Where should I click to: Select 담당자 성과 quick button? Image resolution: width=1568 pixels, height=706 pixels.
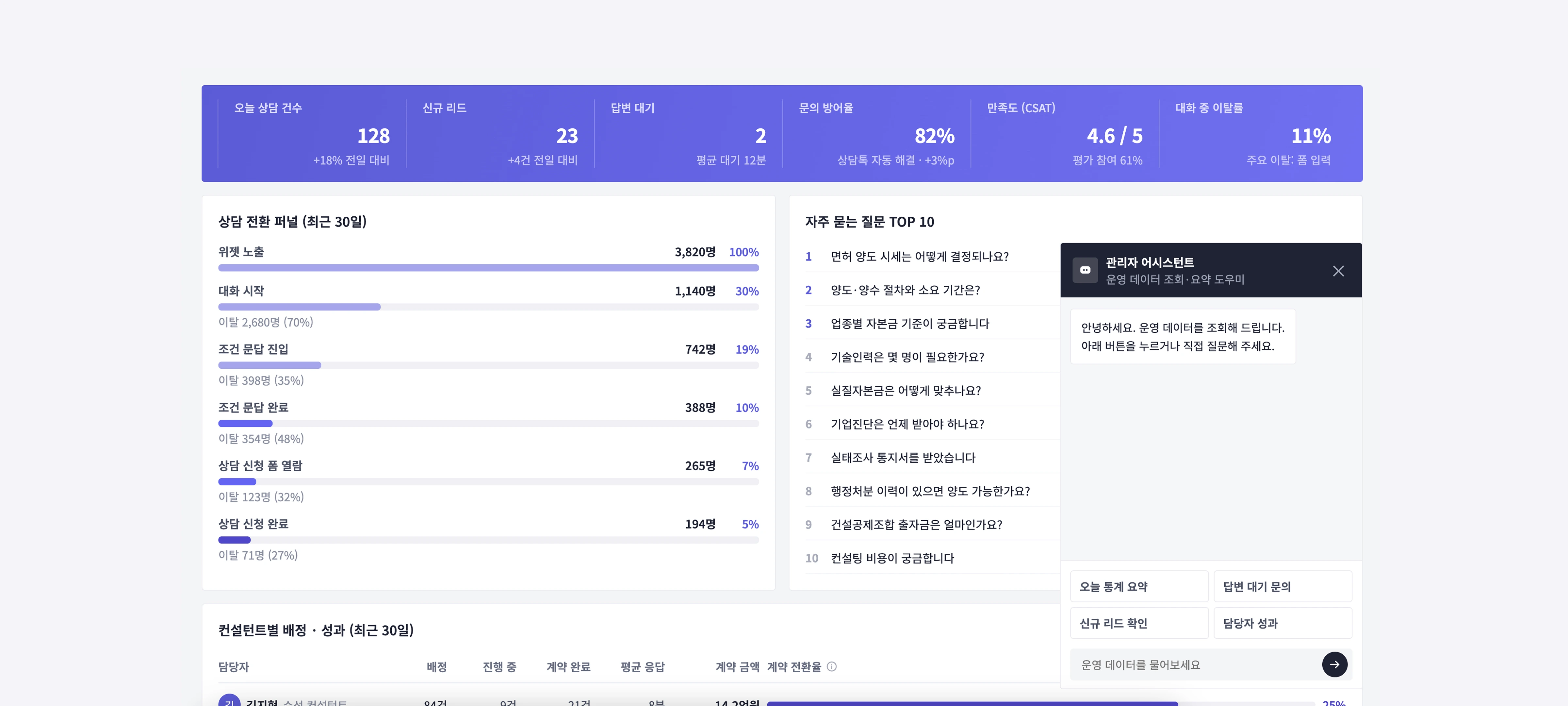pyautogui.click(x=1282, y=623)
